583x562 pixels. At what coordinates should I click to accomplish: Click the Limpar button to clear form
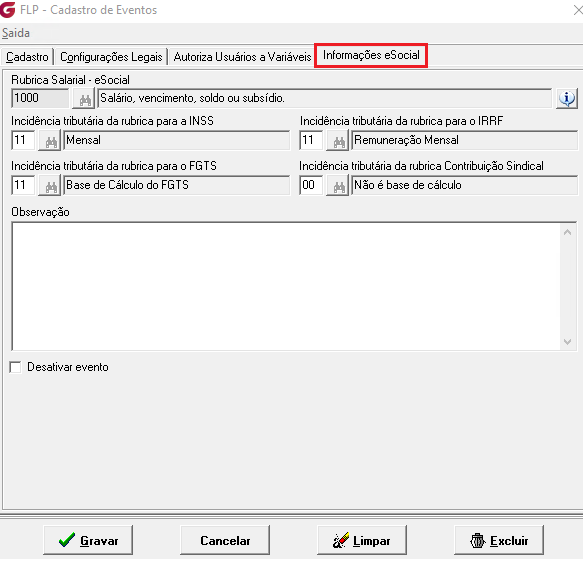pyautogui.click(x=362, y=540)
